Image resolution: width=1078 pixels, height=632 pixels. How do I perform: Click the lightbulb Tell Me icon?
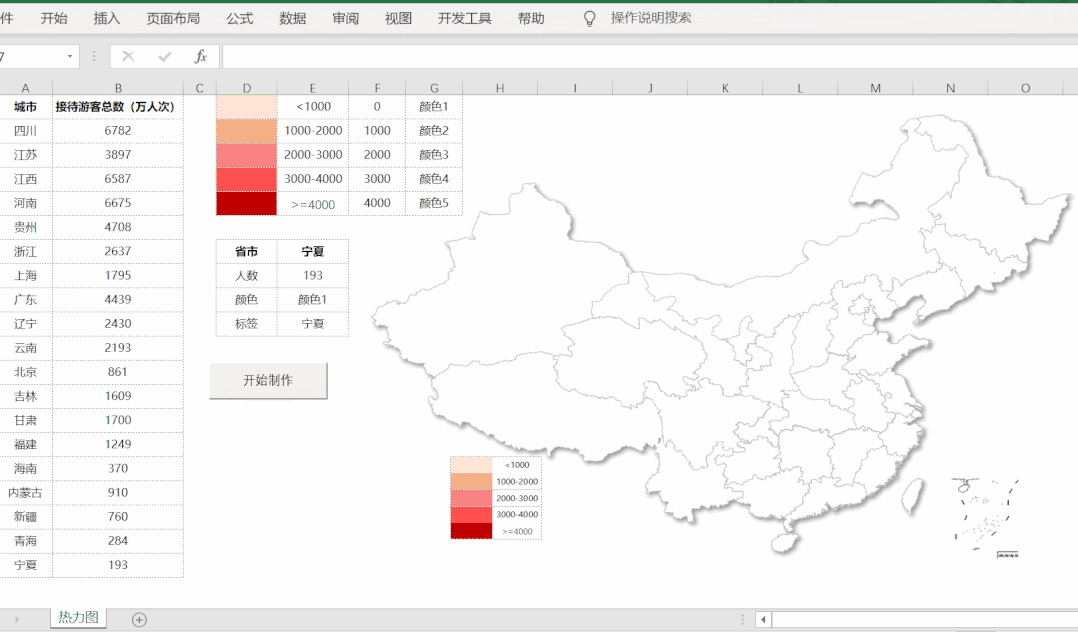coord(589,19)
